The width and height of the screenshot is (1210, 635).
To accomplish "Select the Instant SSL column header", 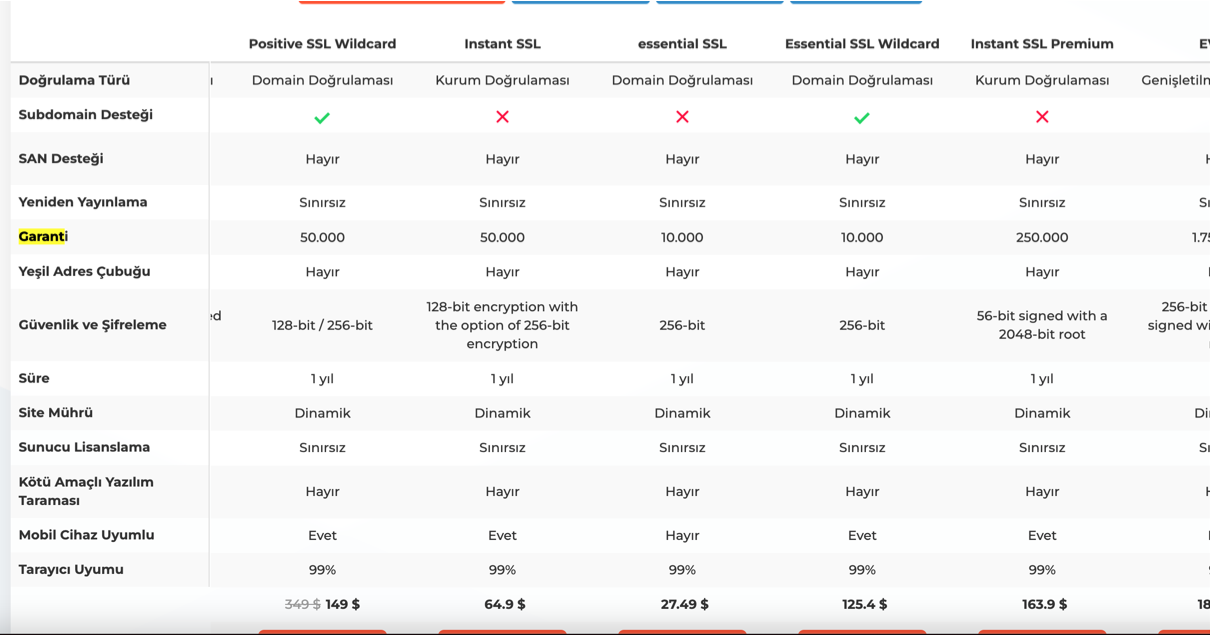I will [502, 44].
